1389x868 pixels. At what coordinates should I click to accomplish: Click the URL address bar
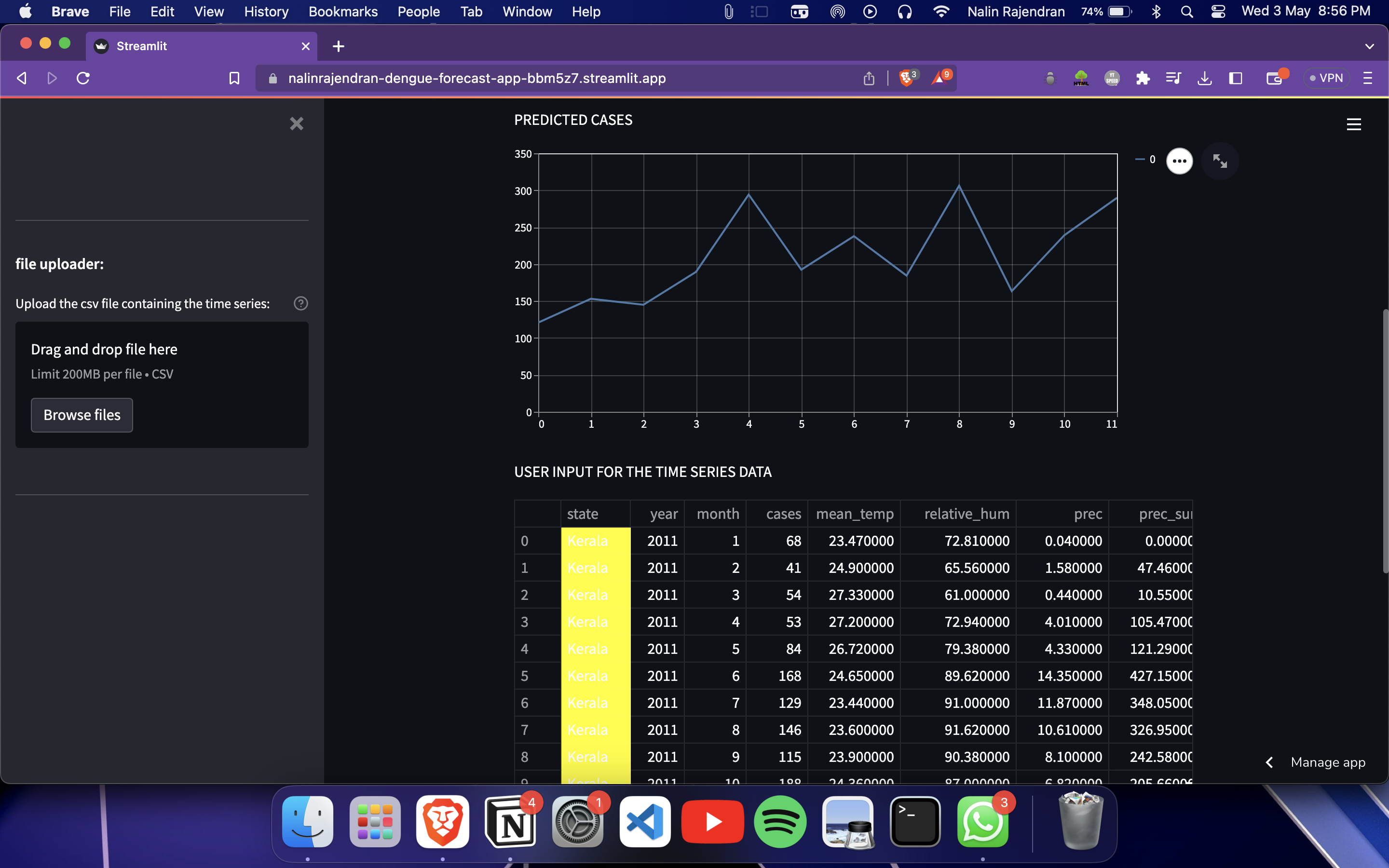[477, 78]
